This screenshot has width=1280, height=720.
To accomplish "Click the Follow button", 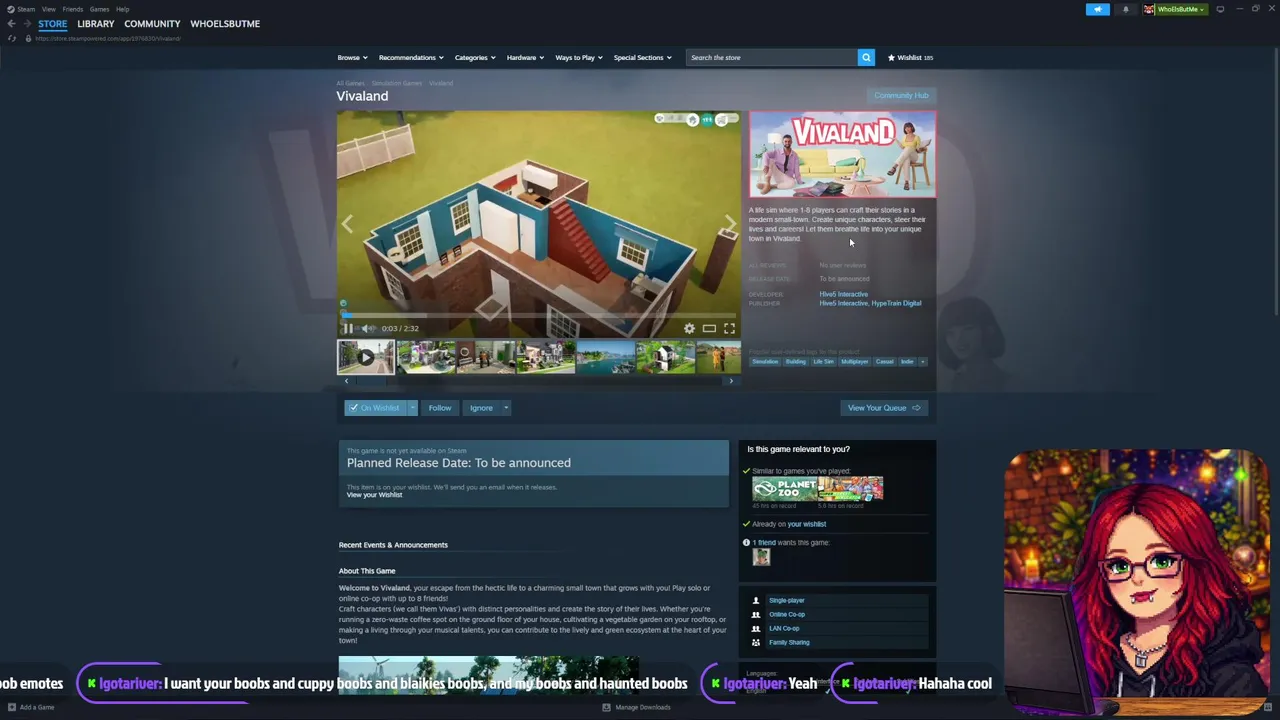I will (440, 408).
